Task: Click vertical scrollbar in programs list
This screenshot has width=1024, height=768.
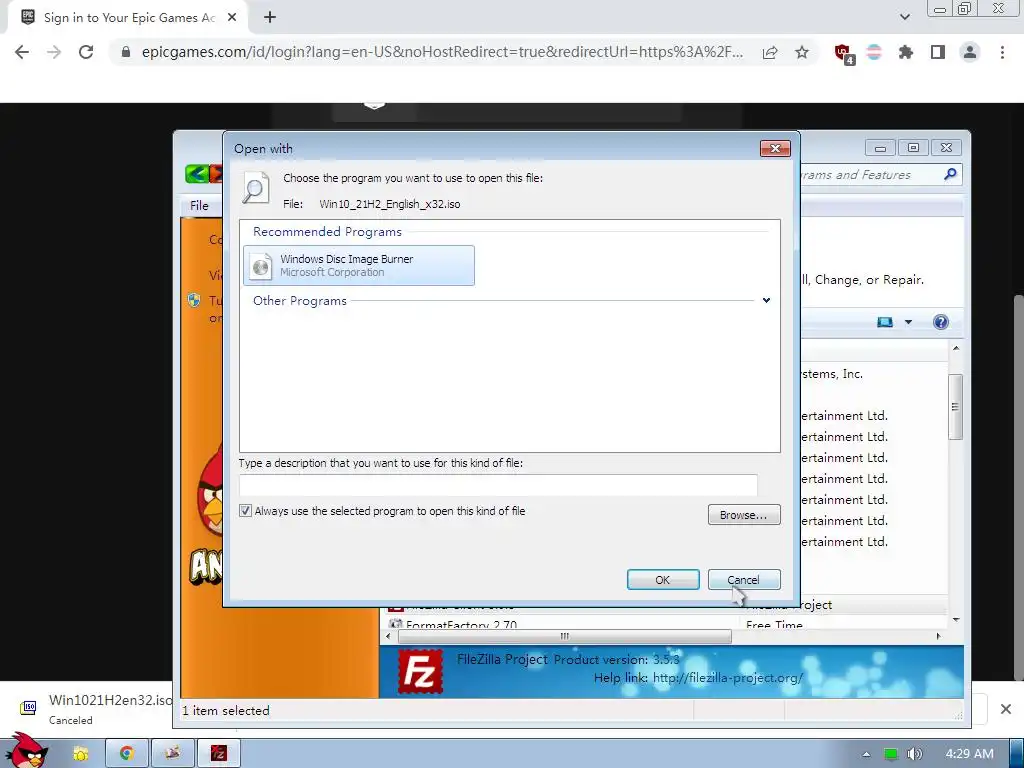Action: coord(955,407)
